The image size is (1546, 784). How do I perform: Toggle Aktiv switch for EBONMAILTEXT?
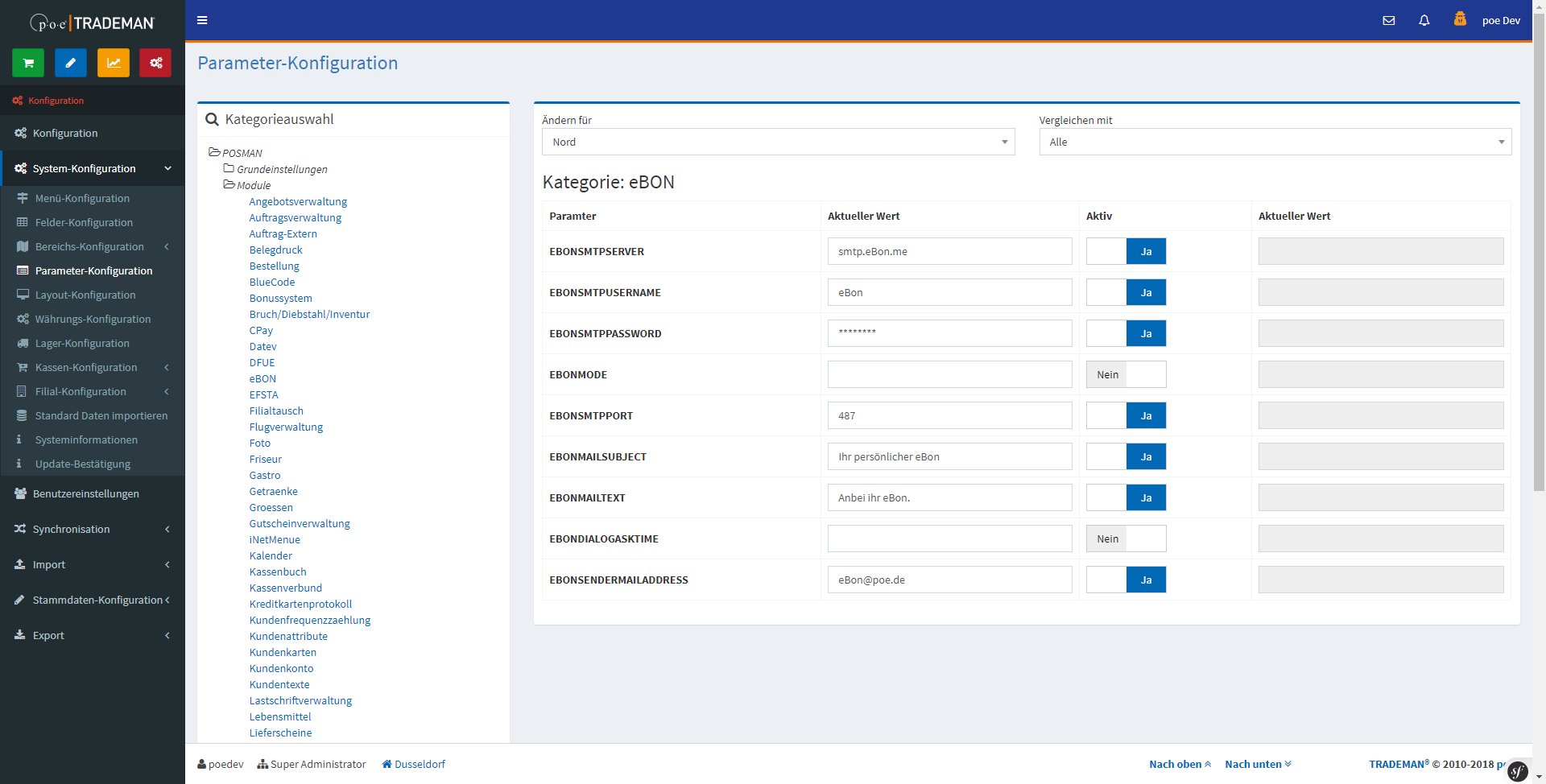(1126, 497)
